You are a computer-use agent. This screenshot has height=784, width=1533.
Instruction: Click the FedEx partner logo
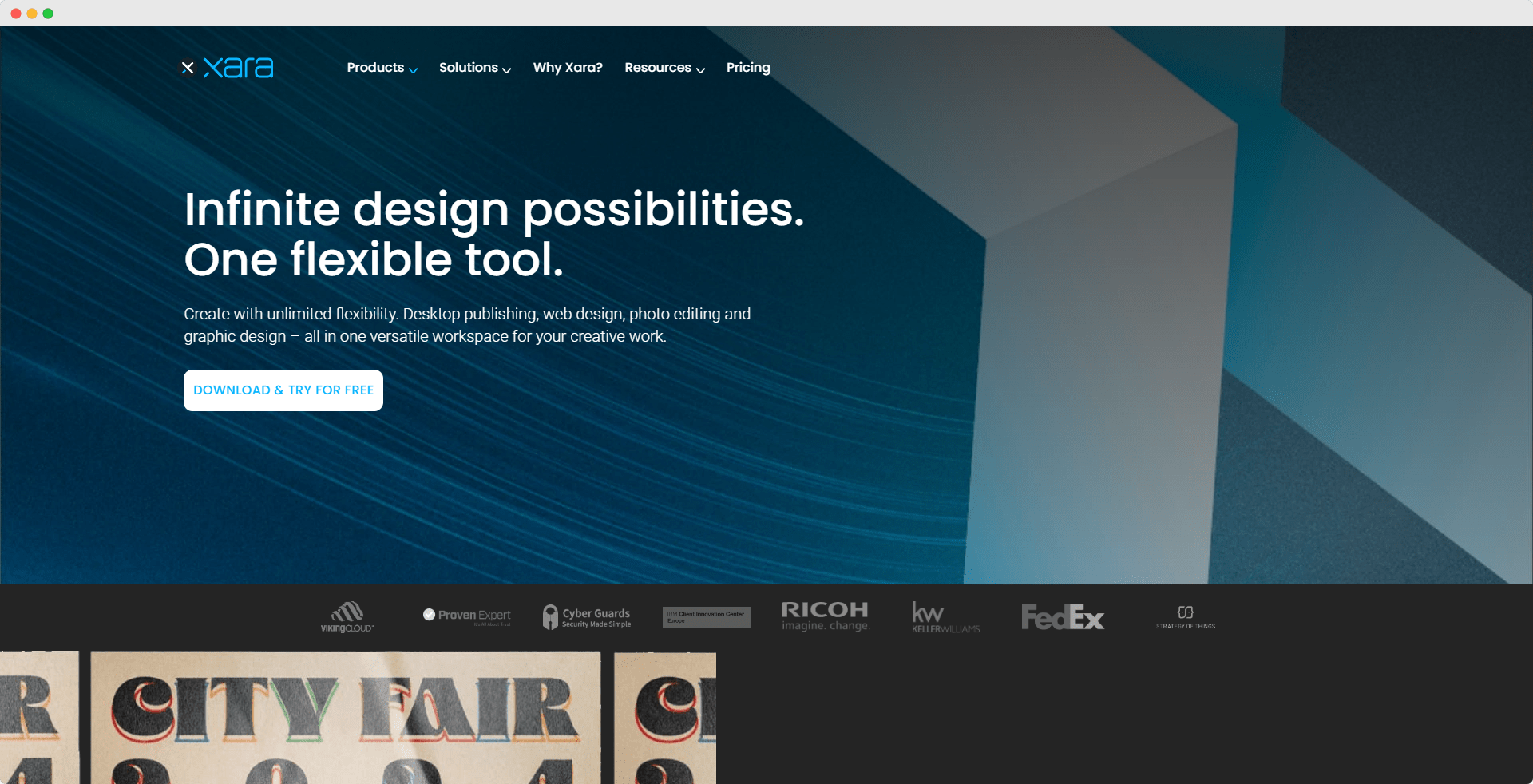click(x=1063, y=616)
